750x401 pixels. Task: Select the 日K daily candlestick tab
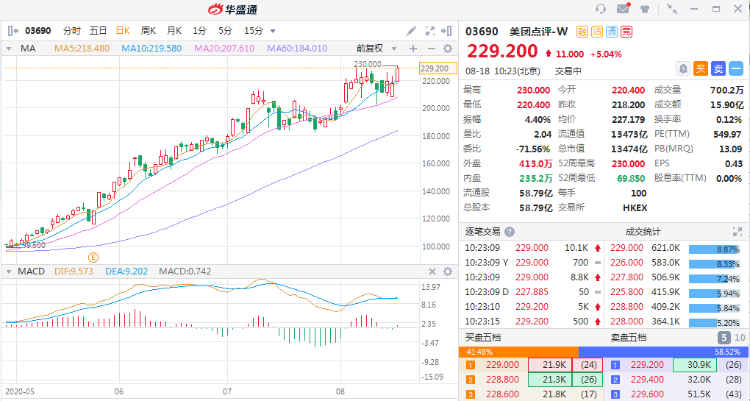[123, 31]
